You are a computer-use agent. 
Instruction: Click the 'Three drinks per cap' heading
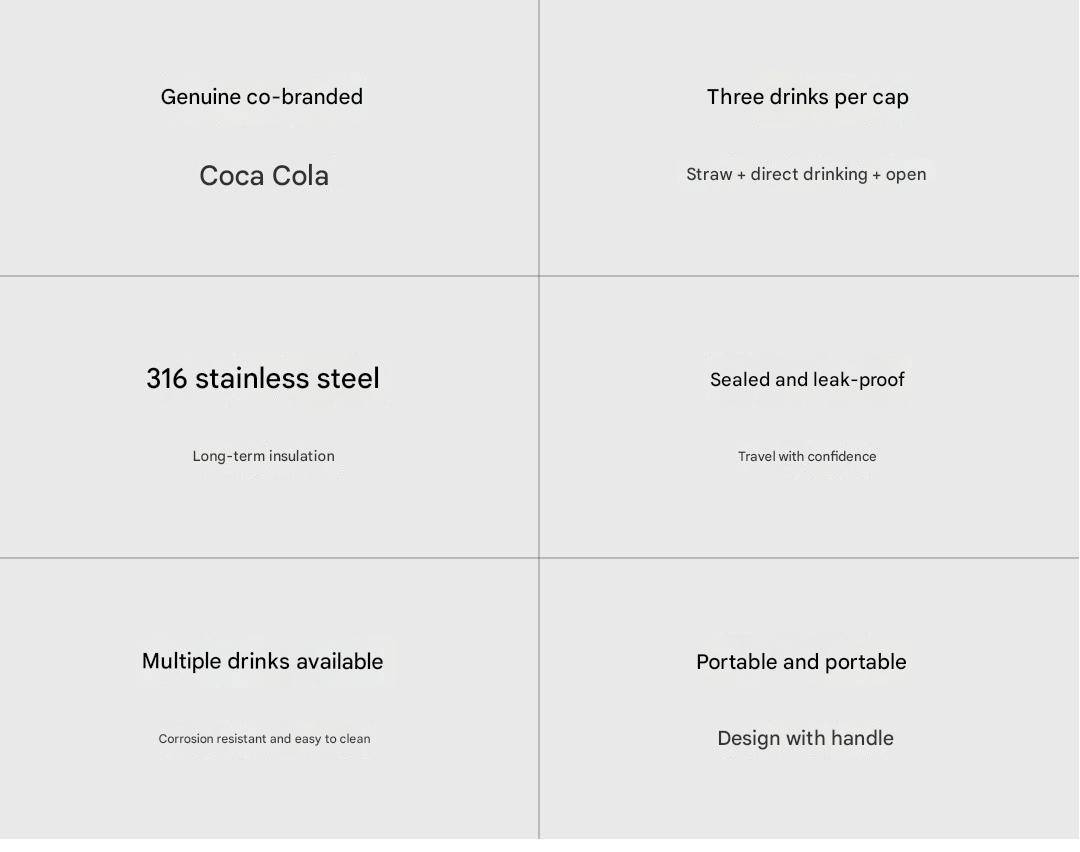[x=807, y=97]
